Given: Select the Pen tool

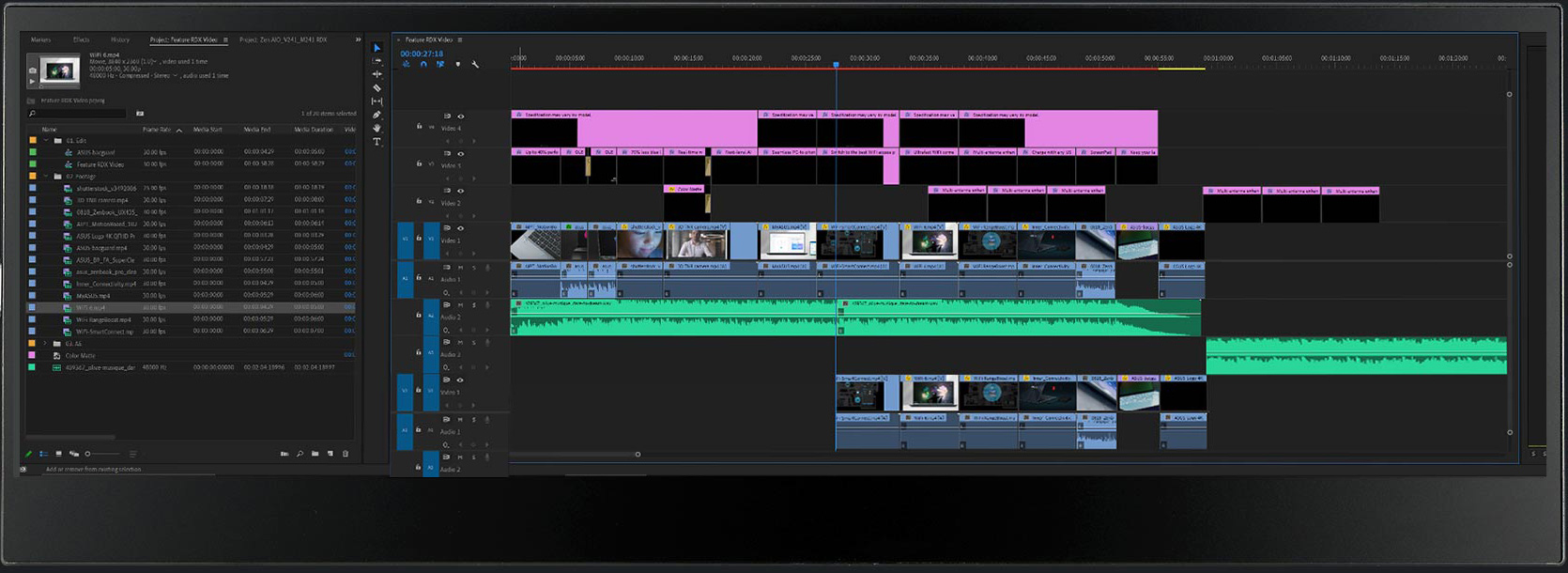Looking at the screenshot, I should [377, 115].
